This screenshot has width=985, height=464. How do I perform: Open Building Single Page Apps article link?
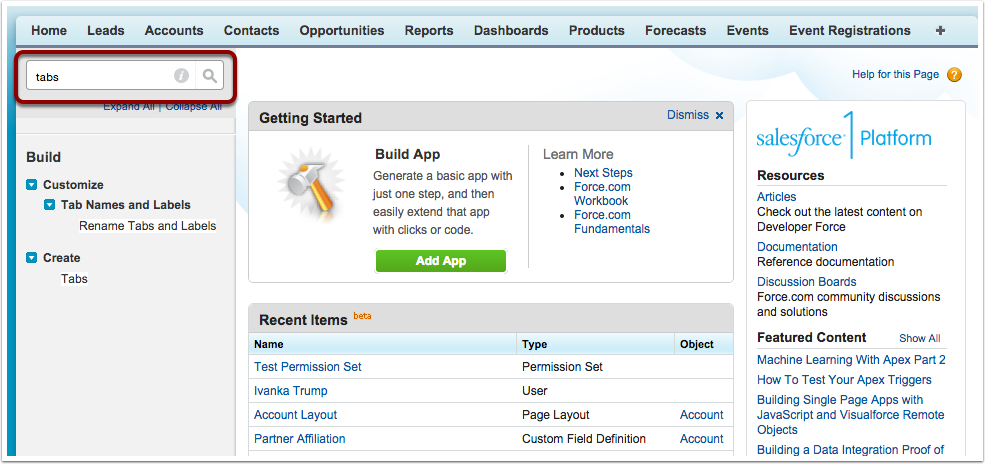(x=851, y=415)
